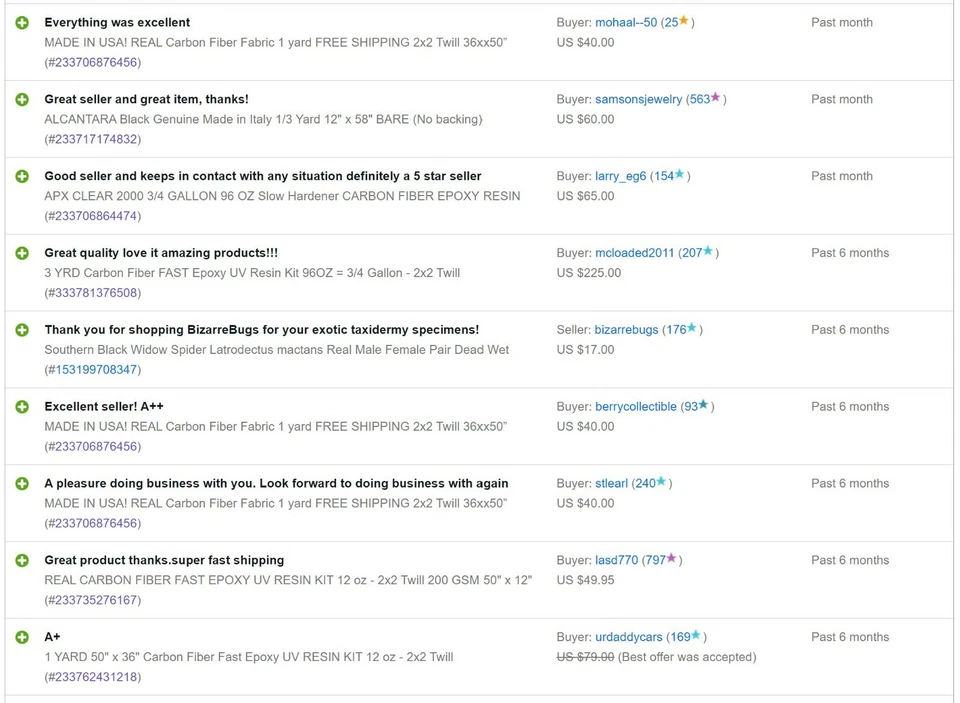This screenshot has height=703, width=960.
Task: Click the star icon beside samsonsjewelry's score
Action: click(x=715, y=98)
